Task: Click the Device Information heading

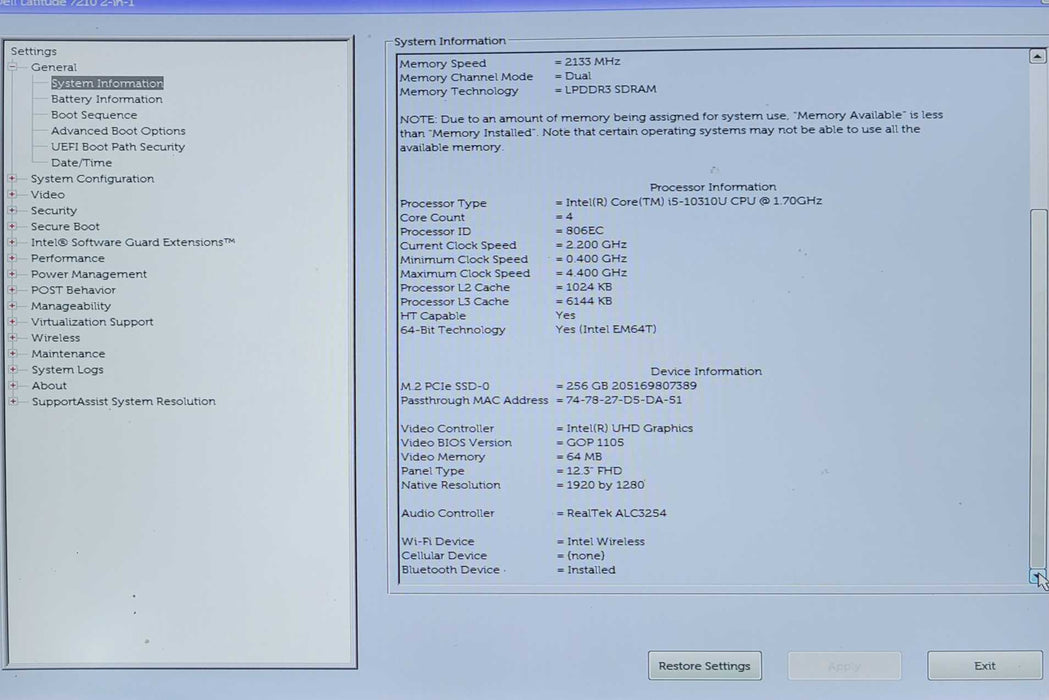Action: [706, 371]
